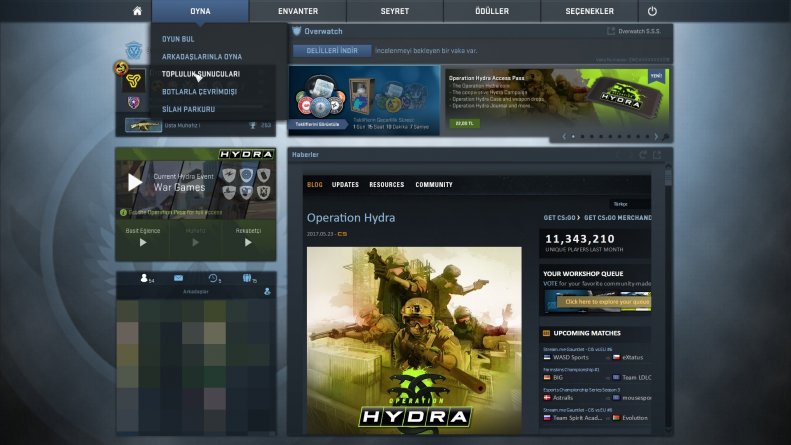Click the first War Games shield badge
Image resolution: width=791 pixels, height=445 pixels.
(229, 175)
